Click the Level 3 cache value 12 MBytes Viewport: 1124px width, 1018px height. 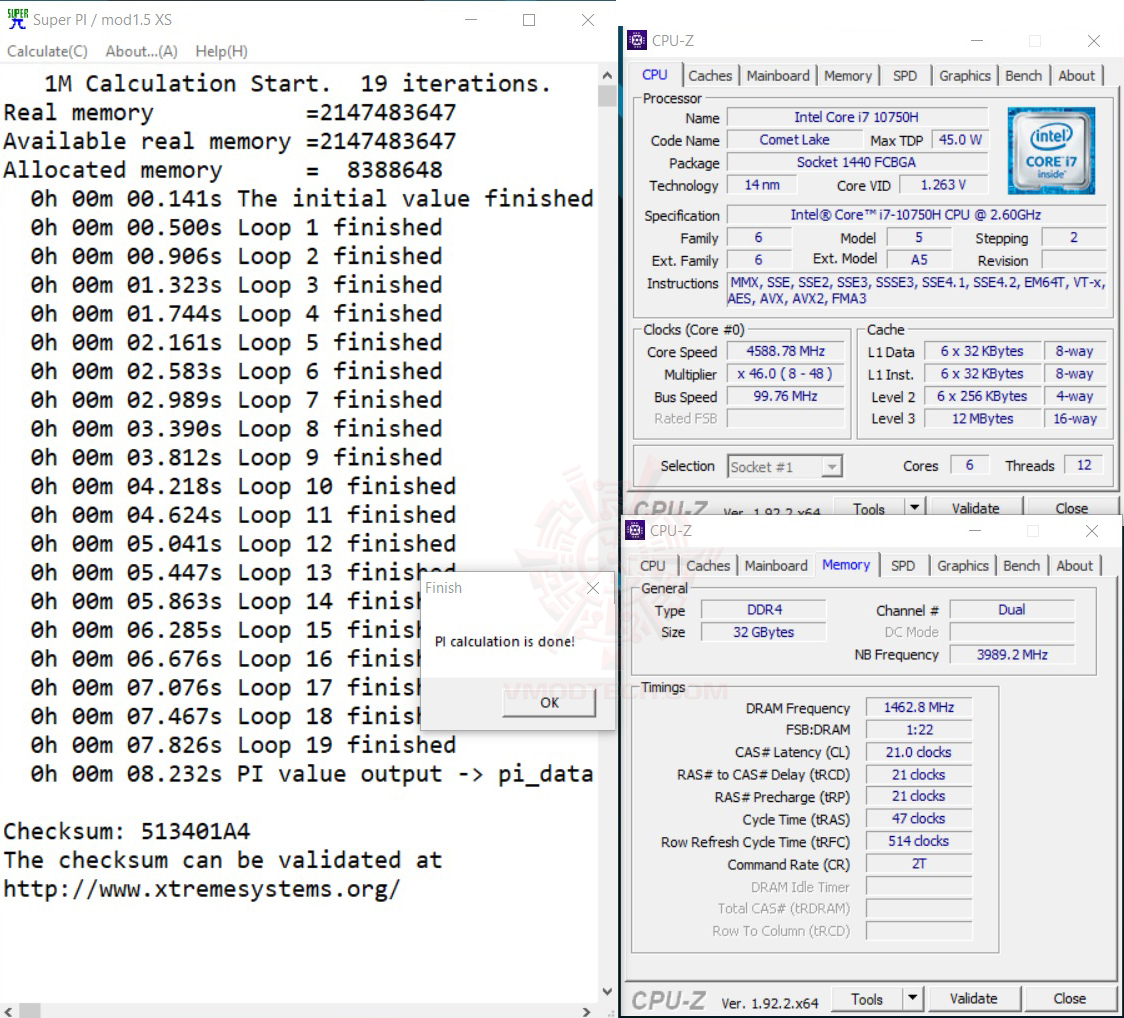point(982,419)
